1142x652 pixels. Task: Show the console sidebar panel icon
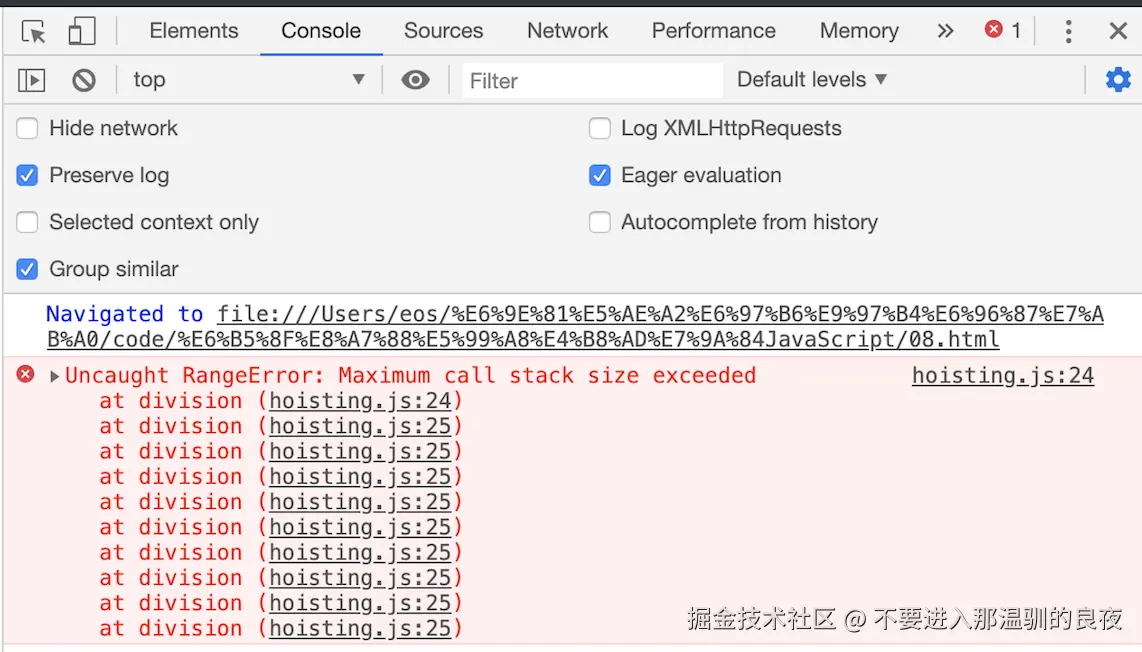[x=32, y=80]
